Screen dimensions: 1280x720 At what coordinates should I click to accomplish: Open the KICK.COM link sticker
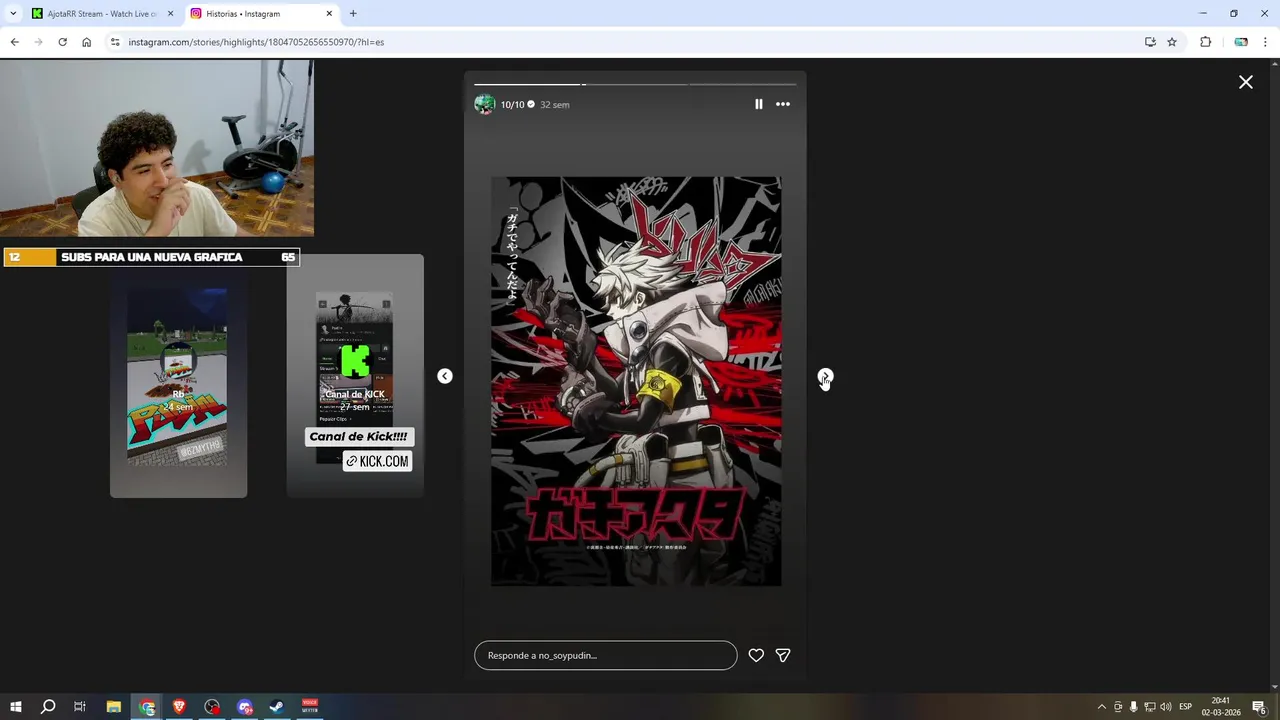[x=378, y=461]
